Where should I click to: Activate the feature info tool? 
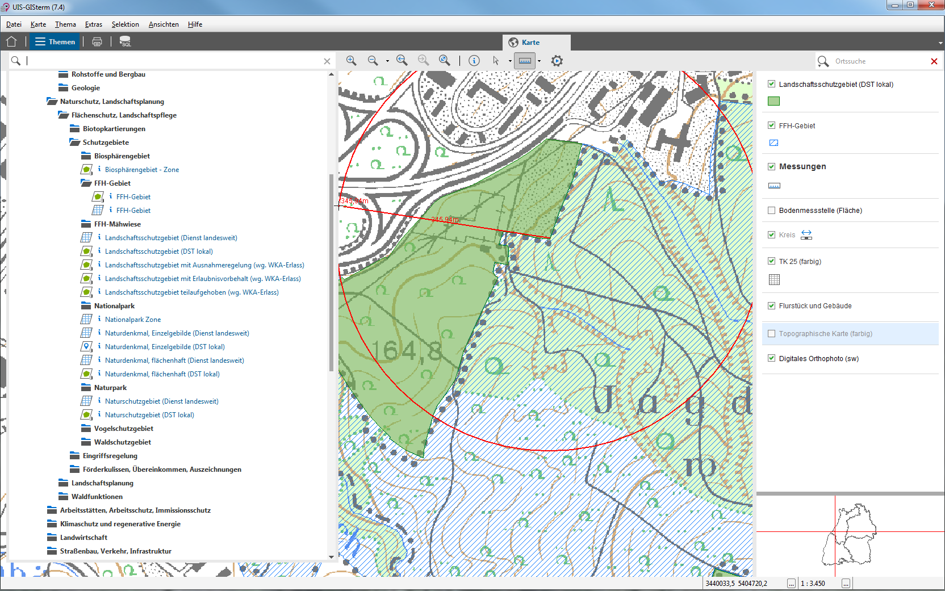point(474,60)
